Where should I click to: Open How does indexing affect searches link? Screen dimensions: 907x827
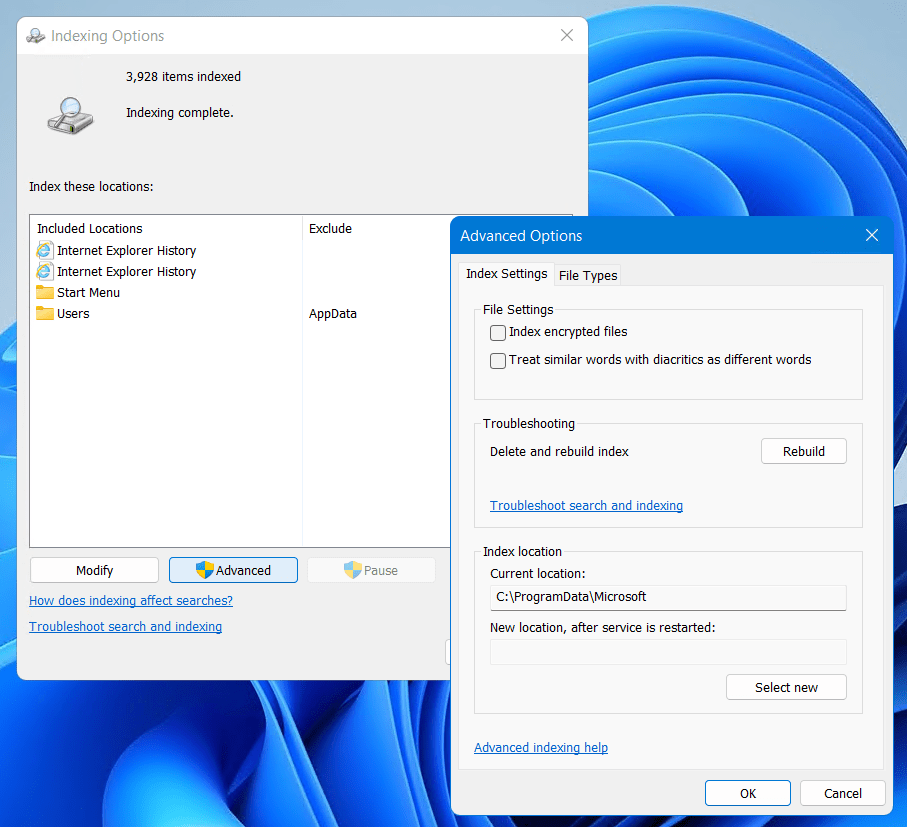pyautogui.click(x=131, y=601)
